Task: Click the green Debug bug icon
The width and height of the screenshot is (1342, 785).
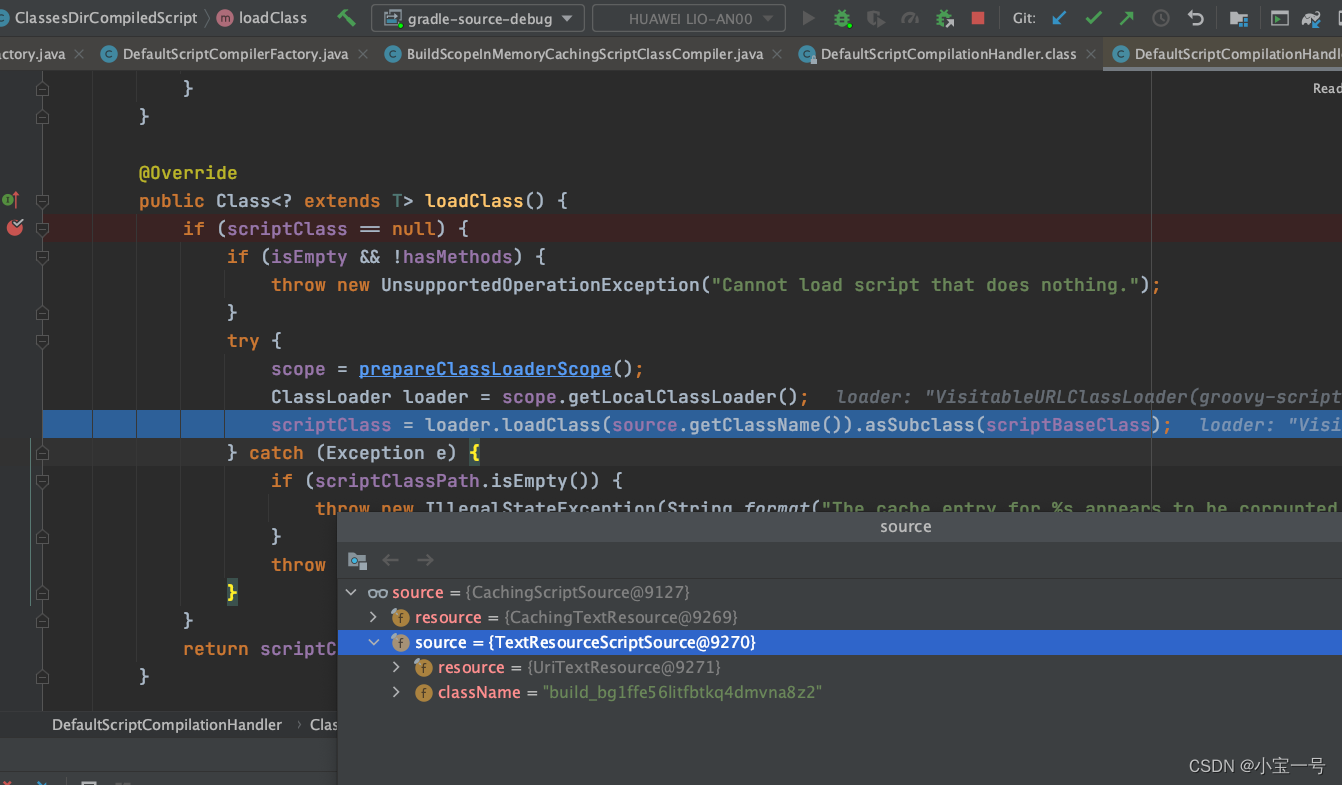Action: click(x=842, y=18)
